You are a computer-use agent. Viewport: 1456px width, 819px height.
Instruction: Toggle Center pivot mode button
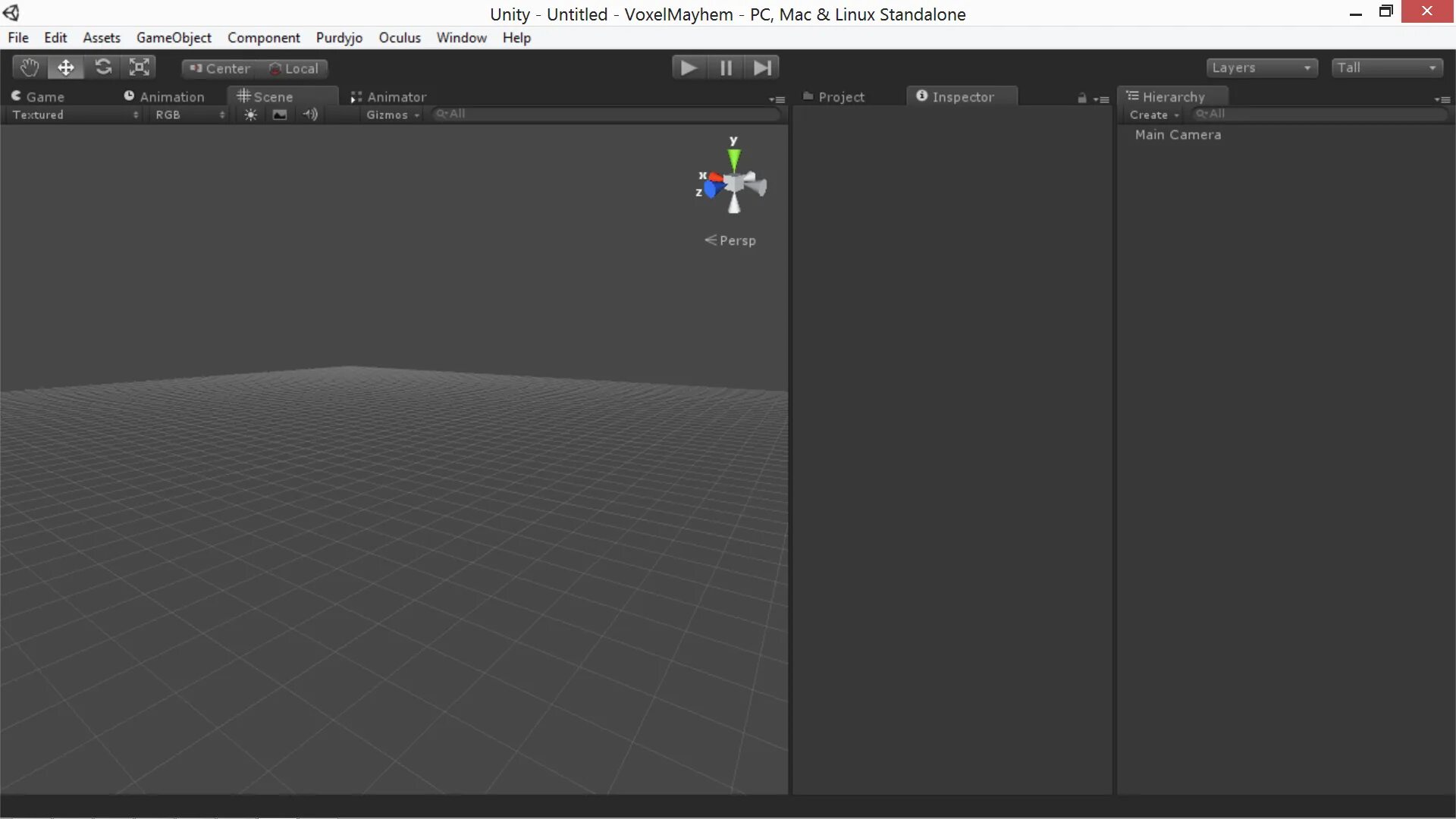tap(219, 68)
